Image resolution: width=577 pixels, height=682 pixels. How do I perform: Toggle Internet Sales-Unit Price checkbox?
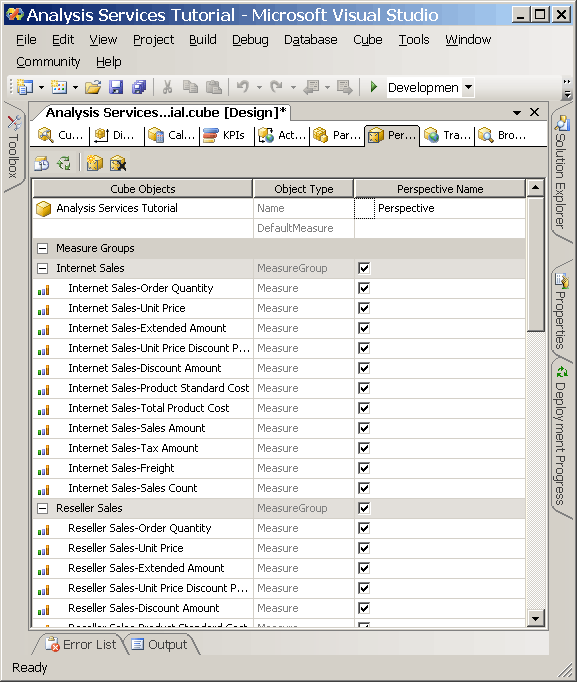[x=364, y=308]
